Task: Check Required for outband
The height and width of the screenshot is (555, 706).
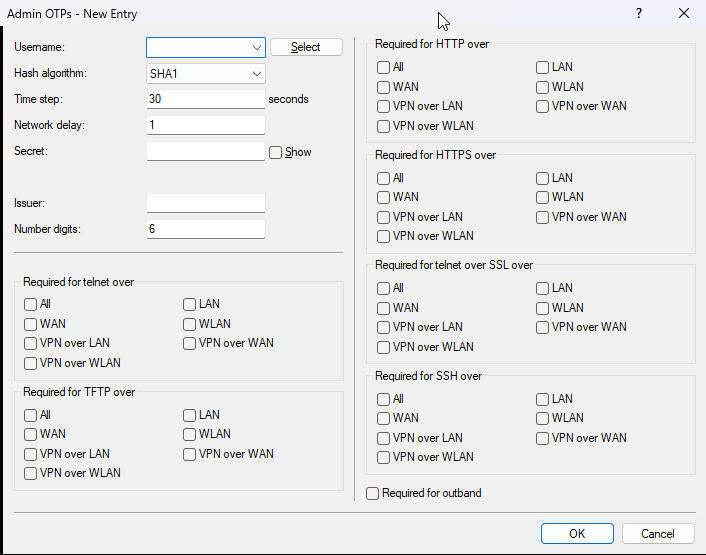Action: 373,493
